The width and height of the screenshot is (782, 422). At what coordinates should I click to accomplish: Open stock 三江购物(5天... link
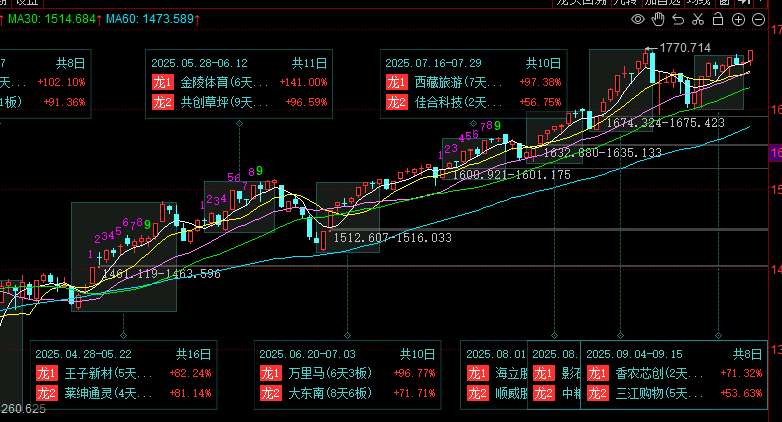[x=659, y=393]
